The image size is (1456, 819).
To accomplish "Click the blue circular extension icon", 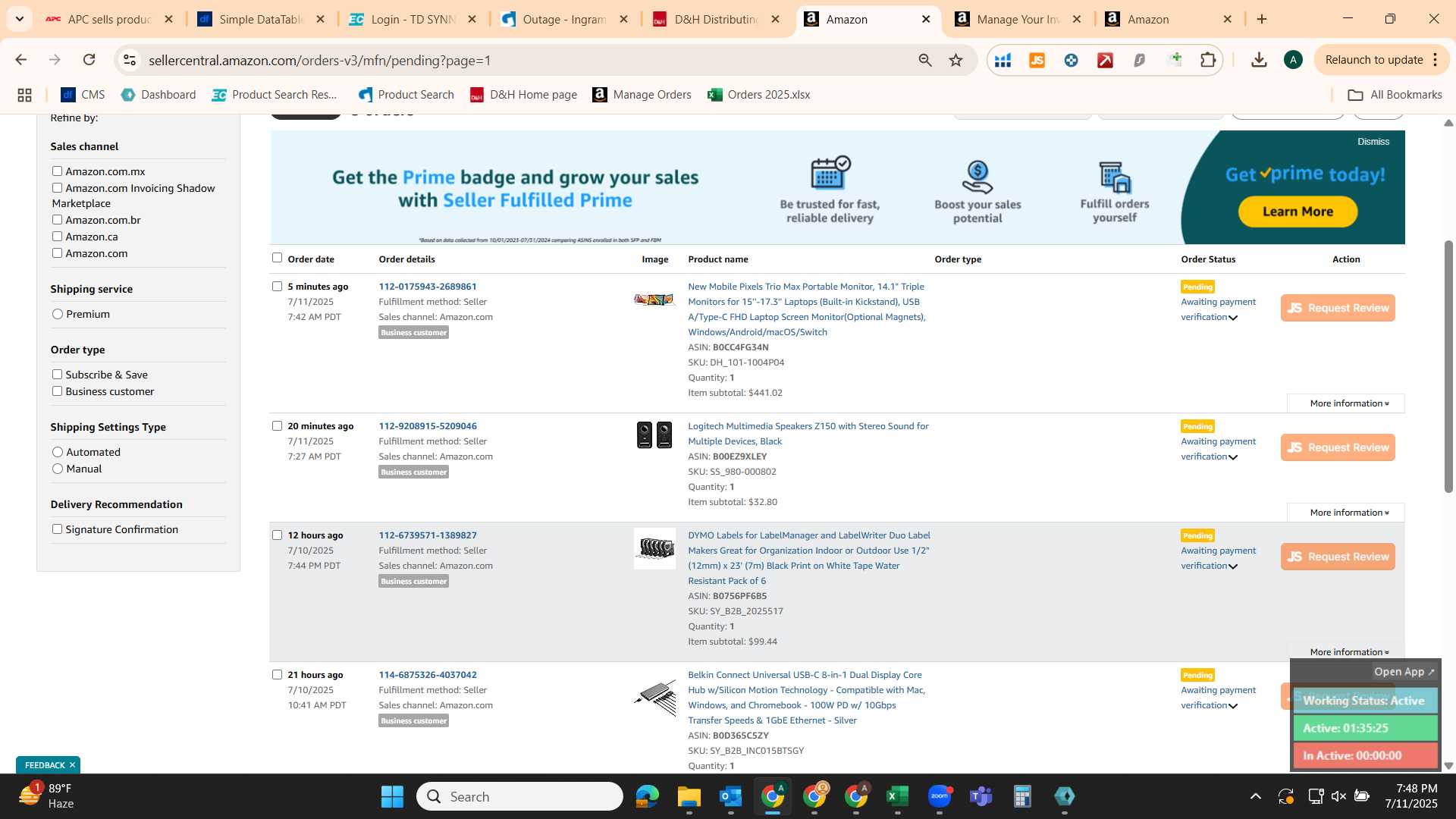I will pos(1071,60).
